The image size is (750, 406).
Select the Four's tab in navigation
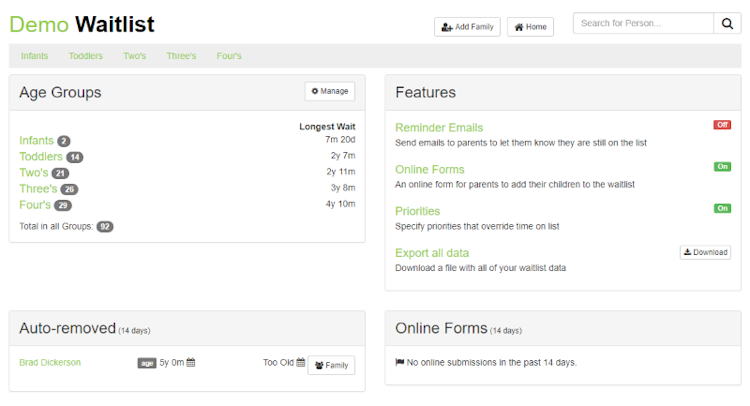coord(229,56)
